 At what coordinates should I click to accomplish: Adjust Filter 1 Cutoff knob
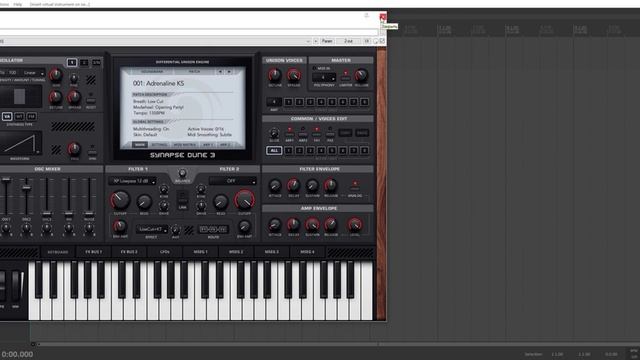tap(120, 200)
